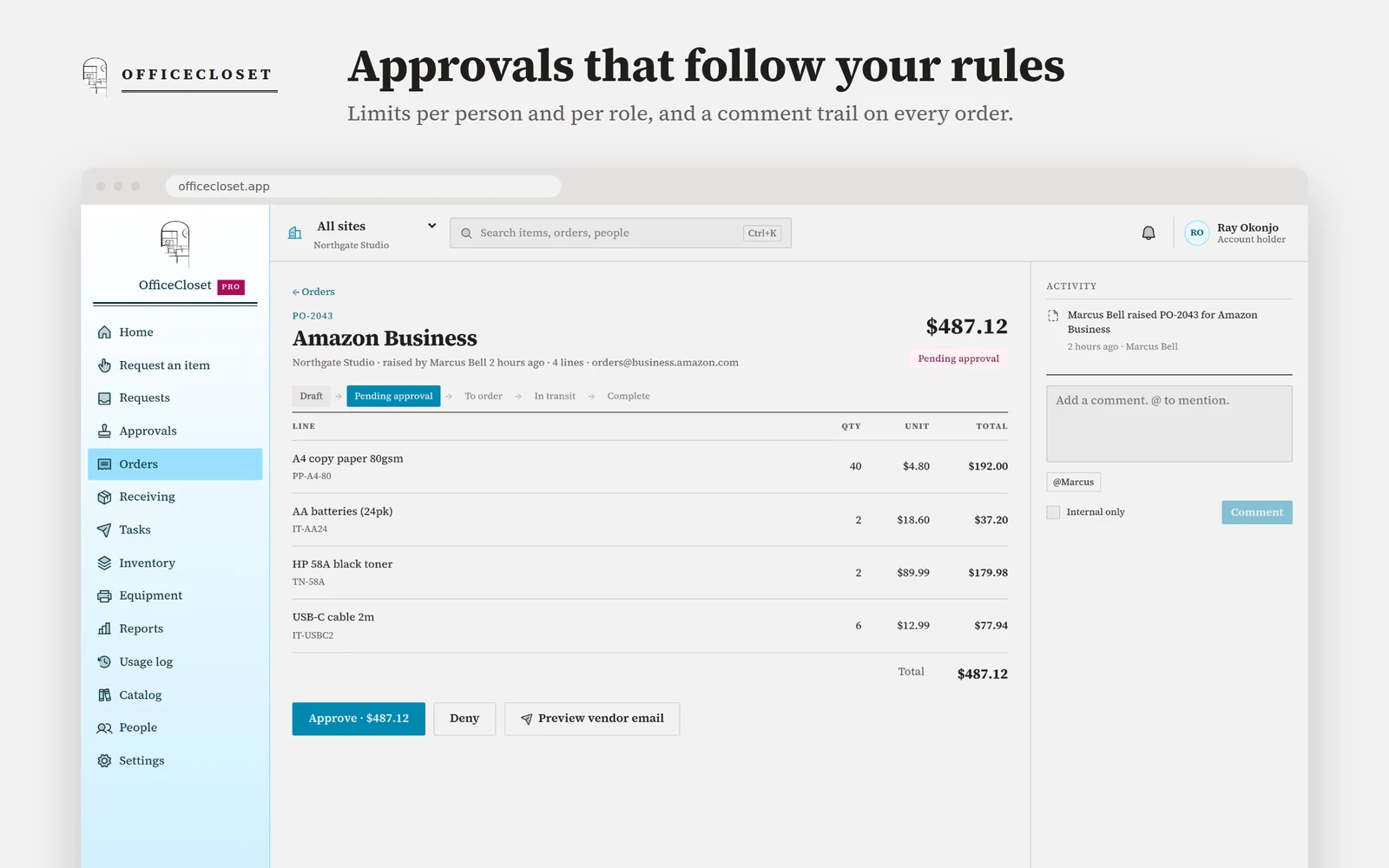Focus the search items, orders, people field

click(x=621, y=233)
